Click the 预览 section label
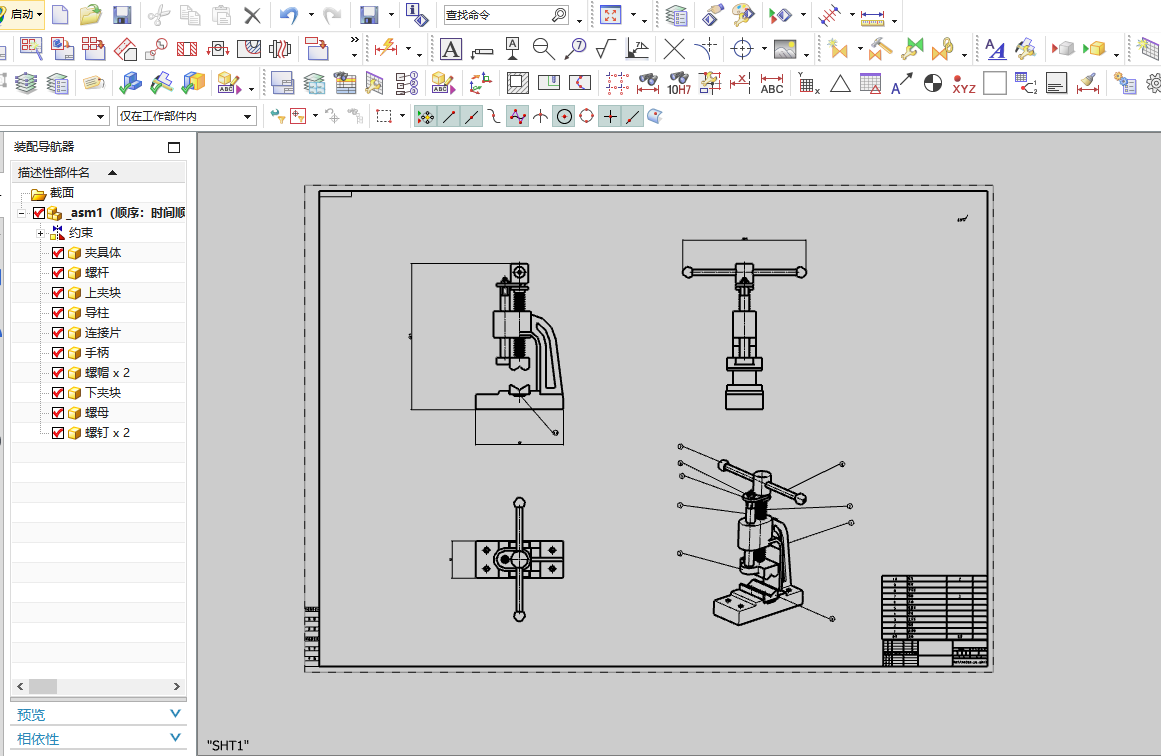This screenshot has width=1161, height=756. [x=31, y=715]
